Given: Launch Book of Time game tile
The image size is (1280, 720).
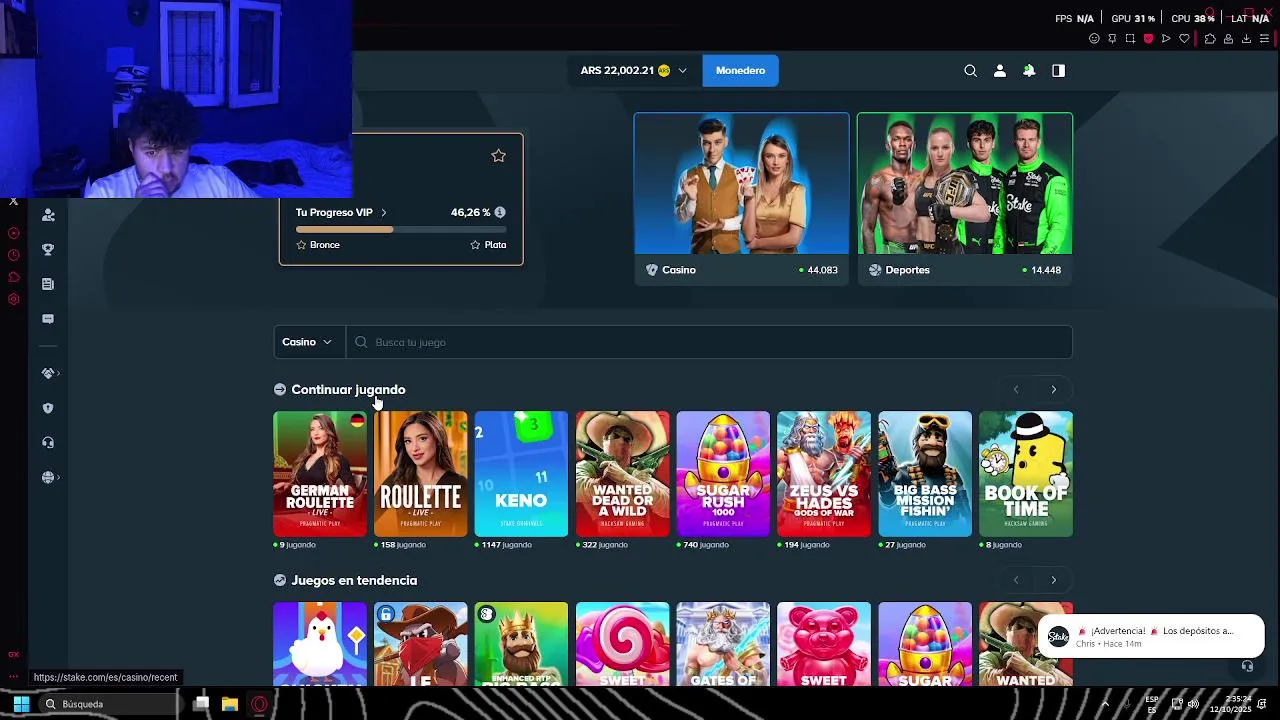Looking at the screenshot, I should tap(1026, 474).
